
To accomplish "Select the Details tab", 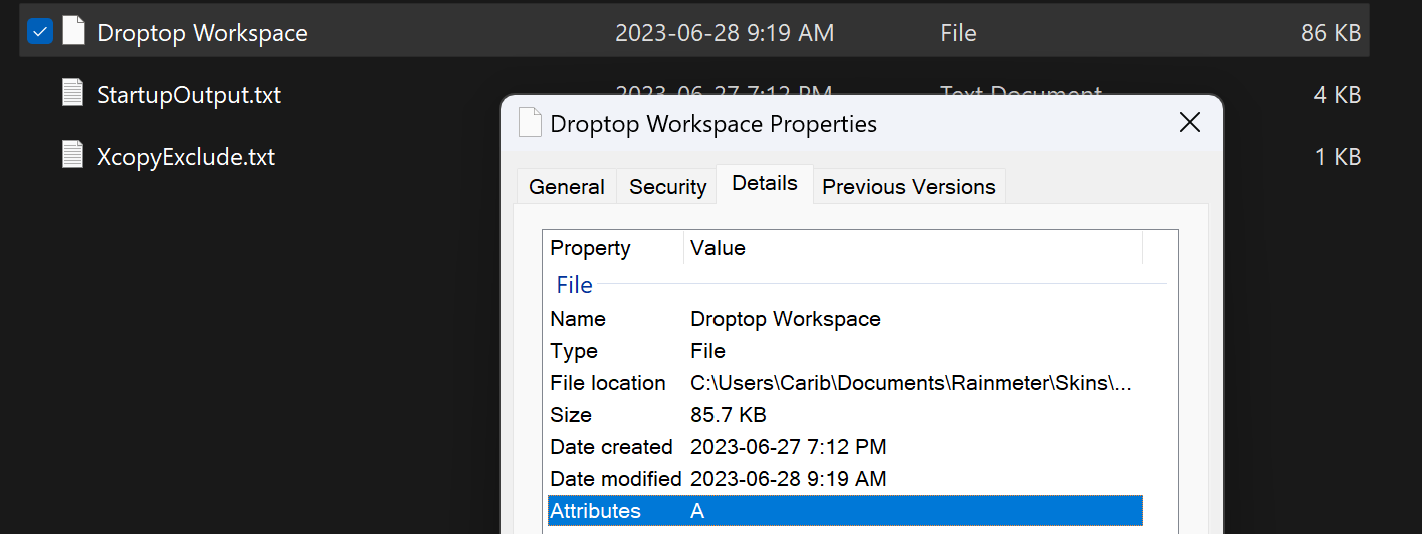I will tap(765, 183).
